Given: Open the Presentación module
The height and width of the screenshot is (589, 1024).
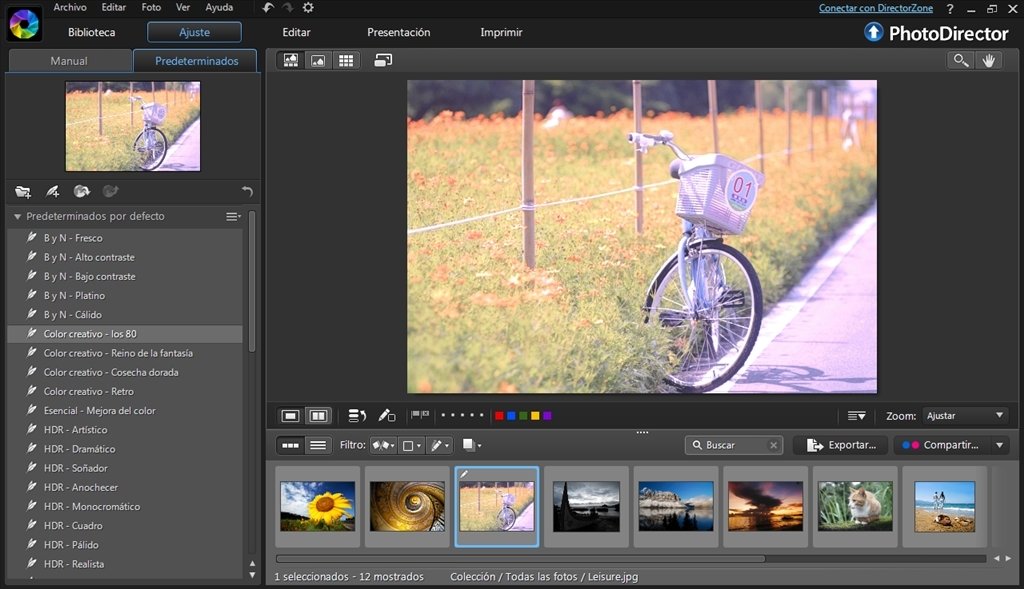Looking at the screenshot, I should 398,32.
